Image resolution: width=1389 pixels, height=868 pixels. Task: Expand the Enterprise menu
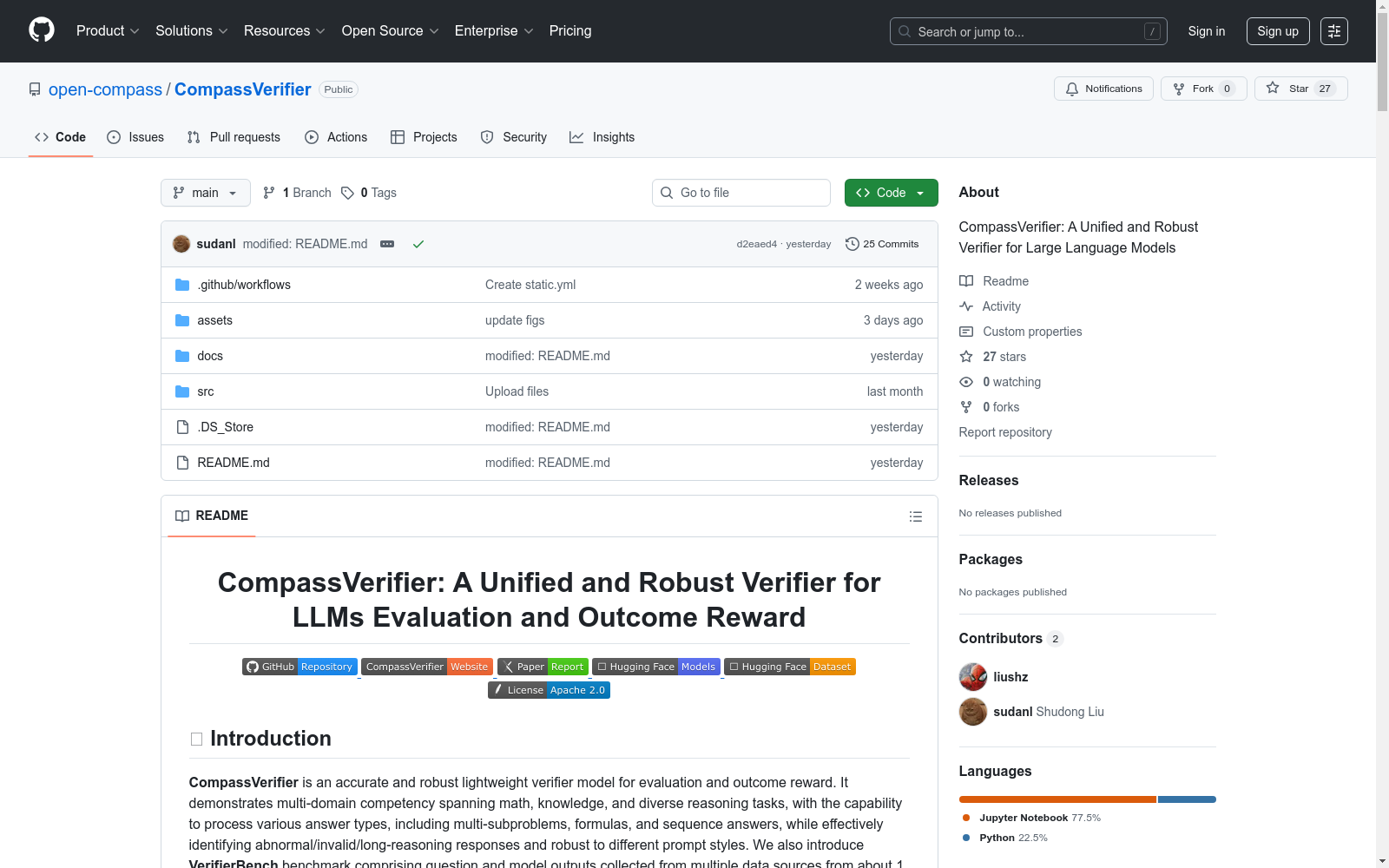494,31
